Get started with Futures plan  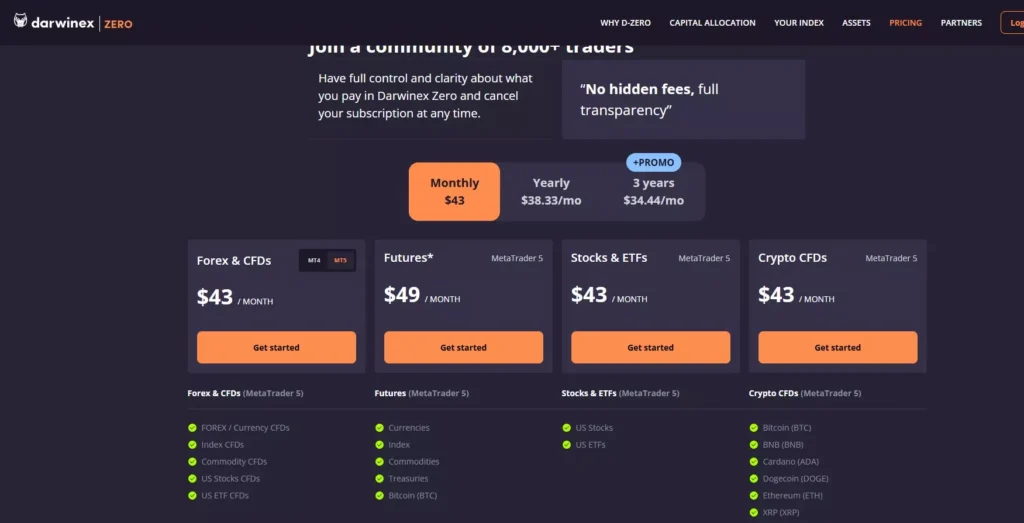pos(463,347)
